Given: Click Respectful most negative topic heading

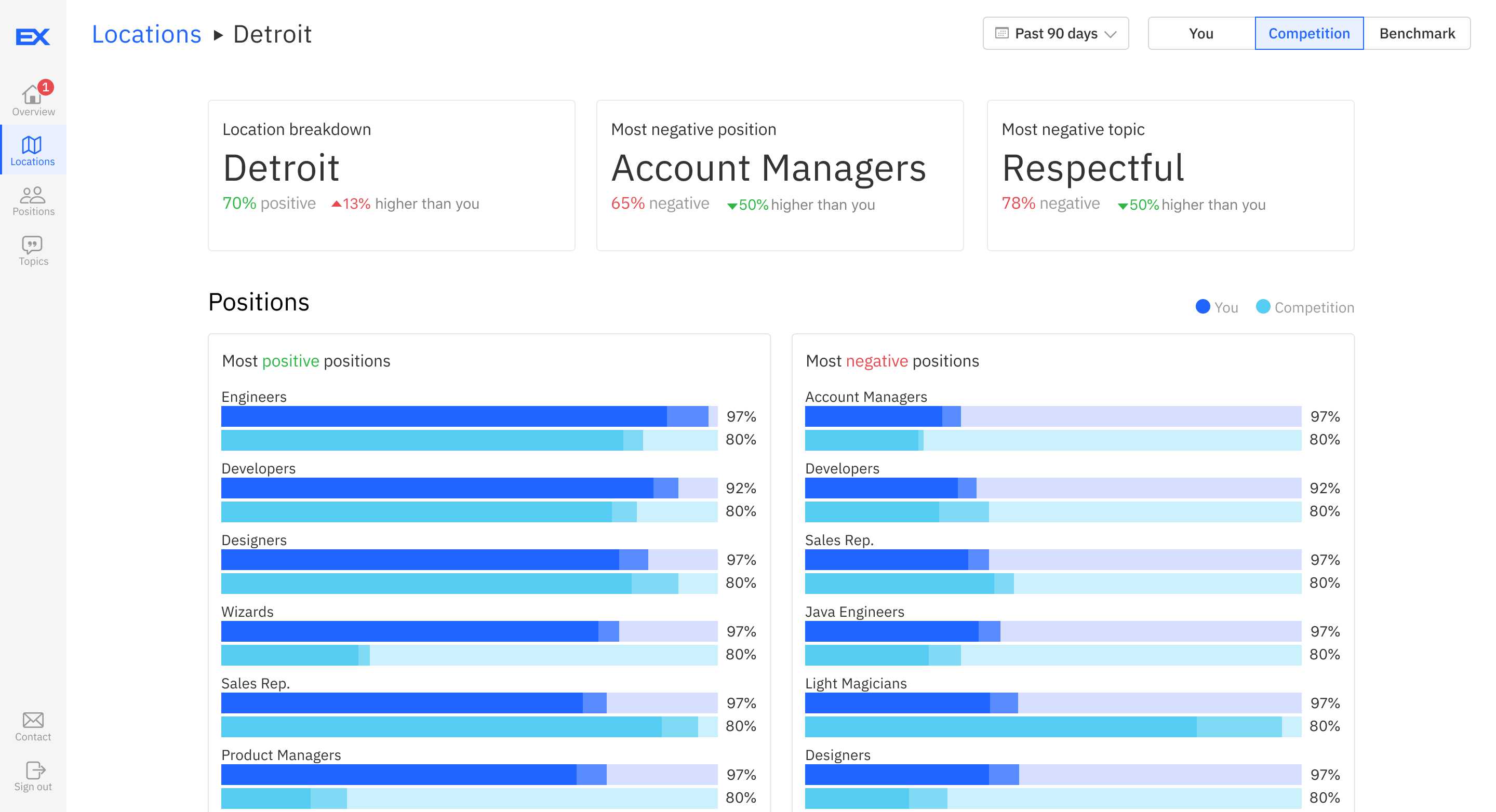Looking at the screenshot, I should coord(1092,168).
